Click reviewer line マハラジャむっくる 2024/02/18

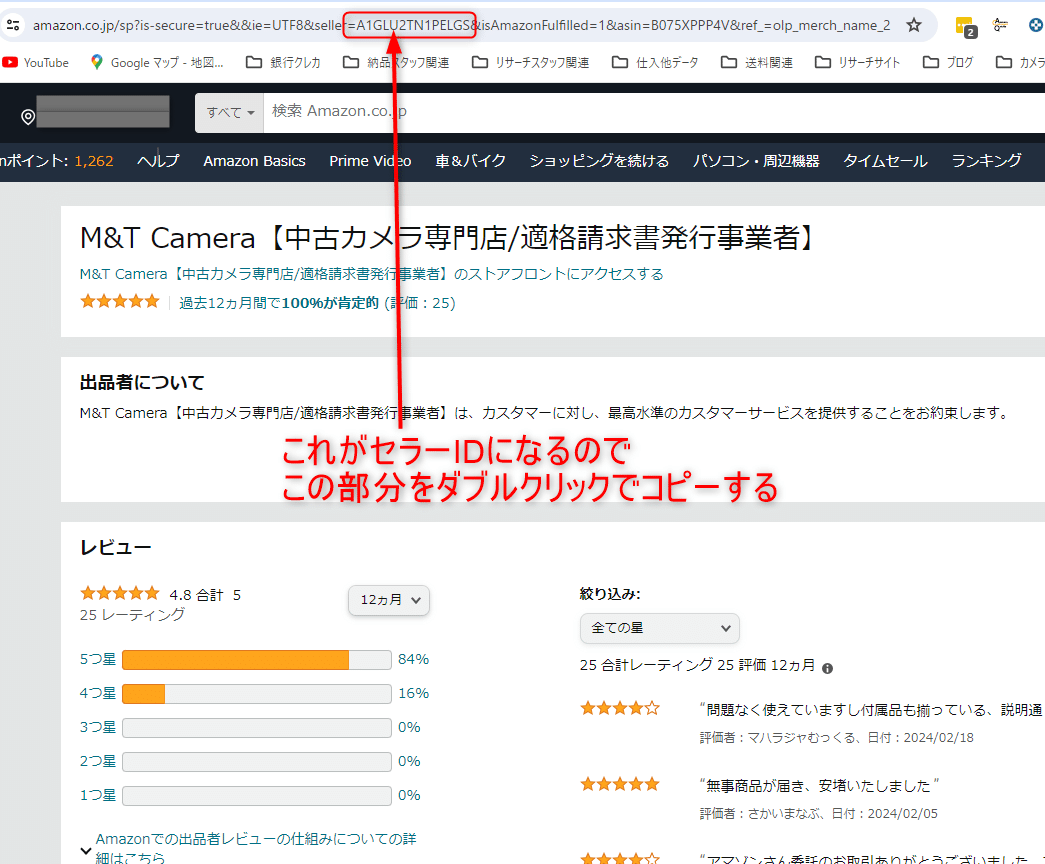coord(836,738)
